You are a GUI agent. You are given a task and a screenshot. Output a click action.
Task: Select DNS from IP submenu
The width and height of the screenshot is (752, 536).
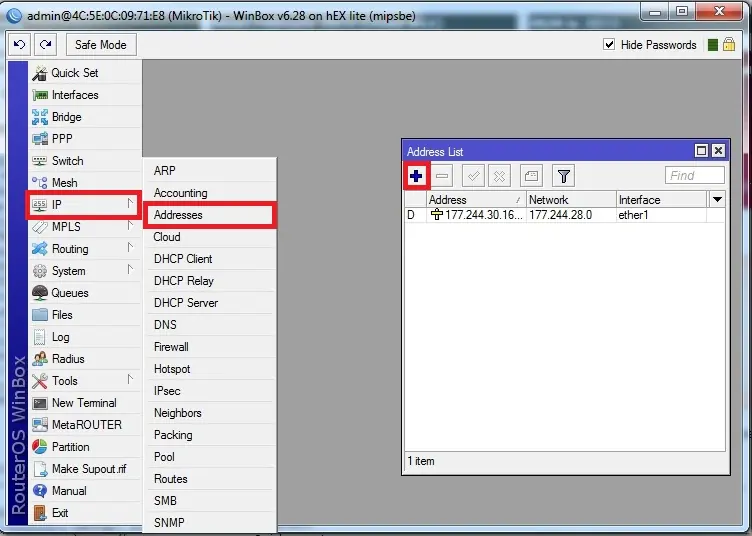[210, 325]
